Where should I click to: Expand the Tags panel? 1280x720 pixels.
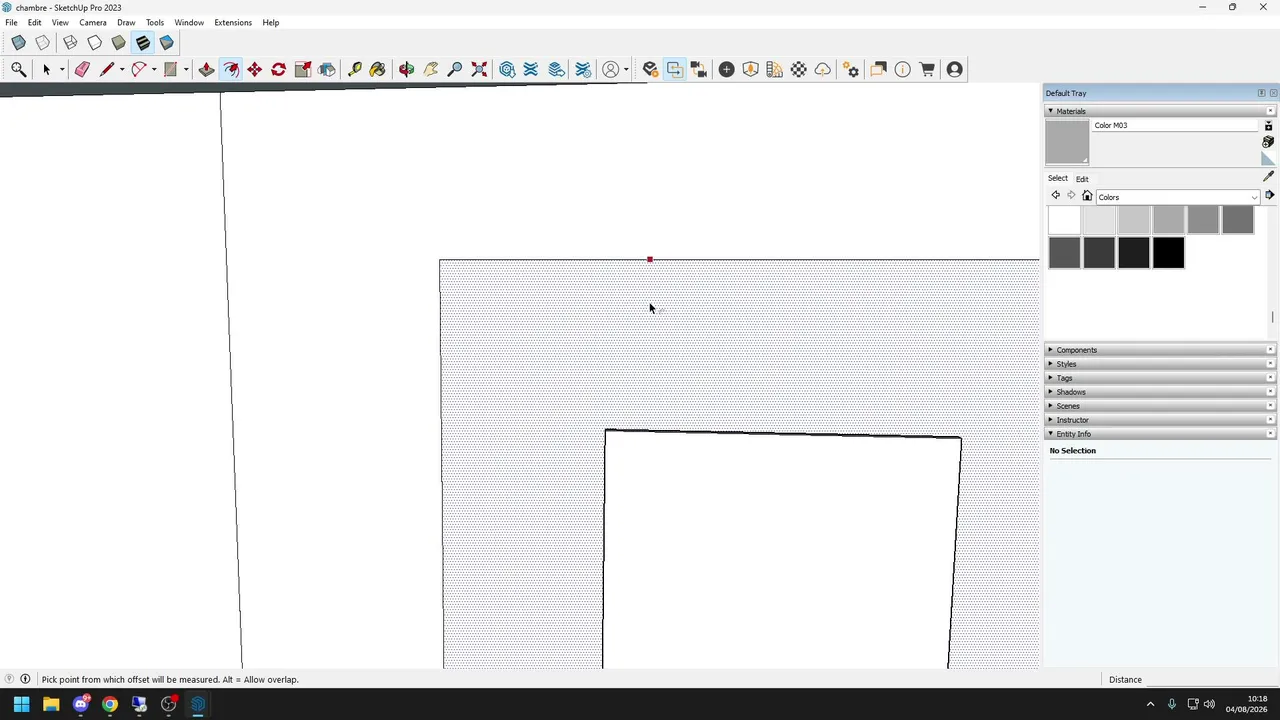(1159, 378)
